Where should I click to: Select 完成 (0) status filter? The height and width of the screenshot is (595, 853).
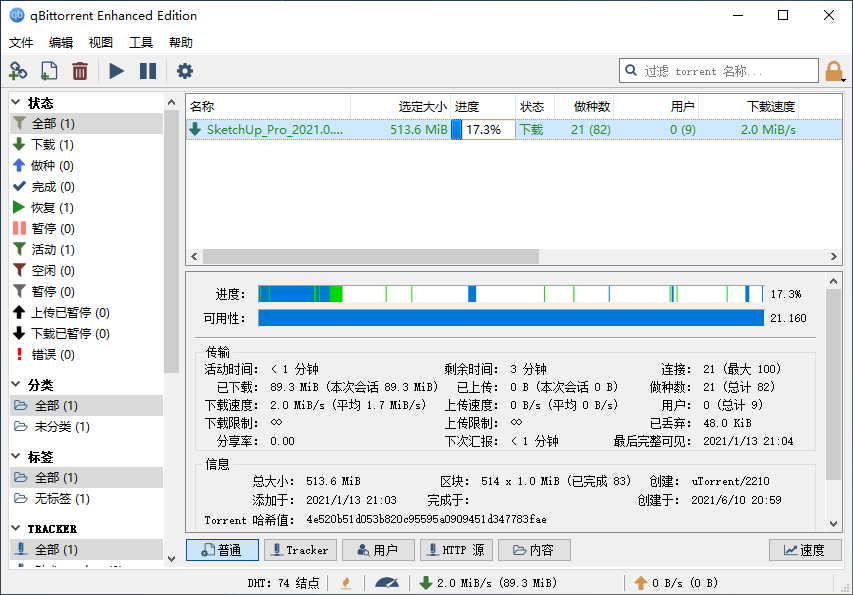(86, 187)
